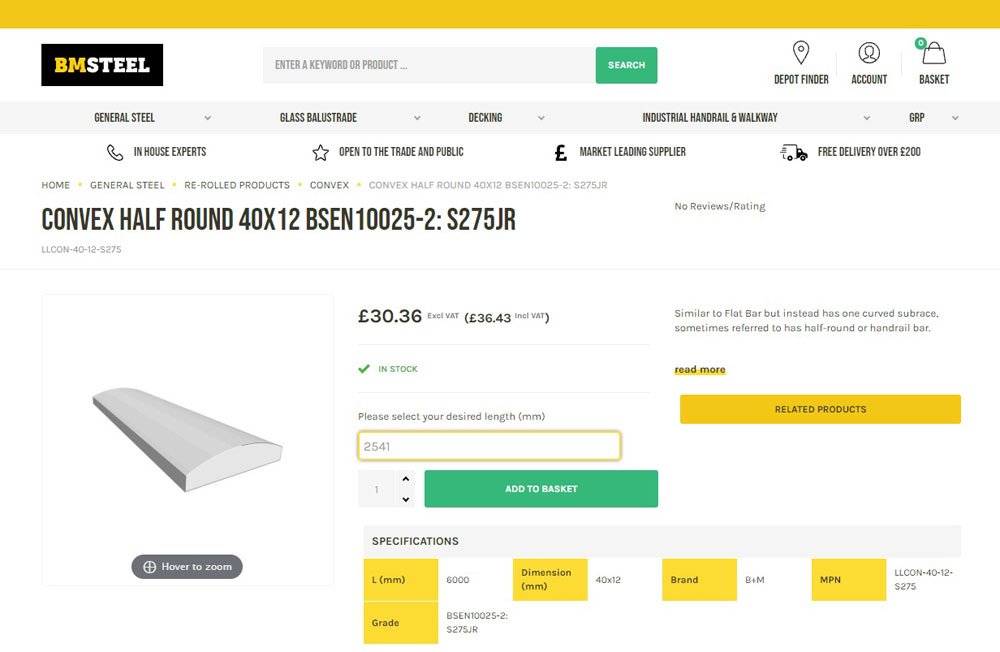Click the pound sign Market Leading Supplier icon

(x=560, y=152)
